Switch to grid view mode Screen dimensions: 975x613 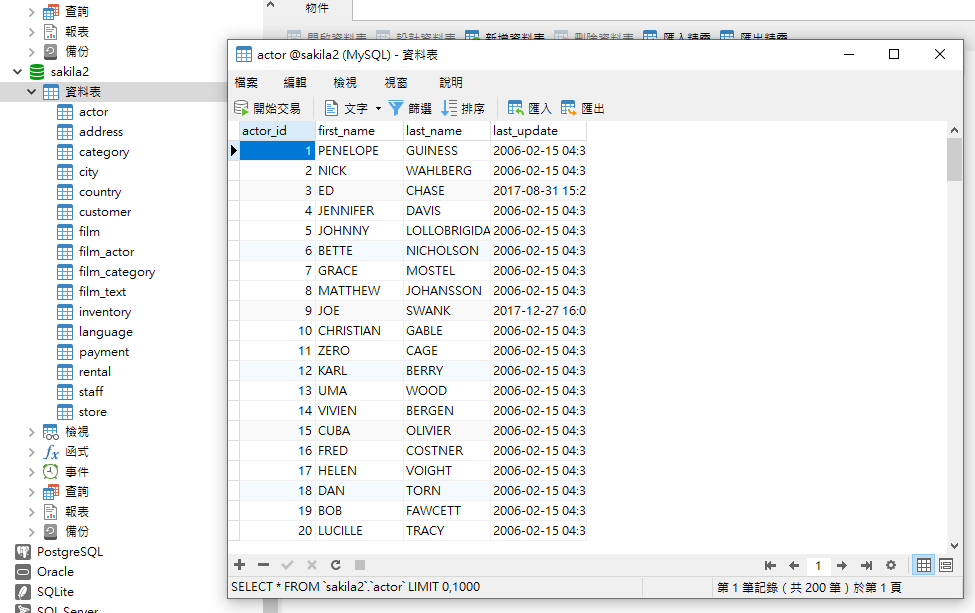point(924,566)
